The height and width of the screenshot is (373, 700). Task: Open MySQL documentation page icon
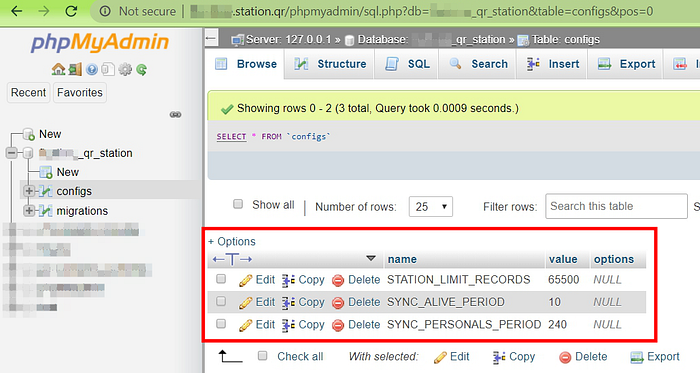[x=108, y=69]
